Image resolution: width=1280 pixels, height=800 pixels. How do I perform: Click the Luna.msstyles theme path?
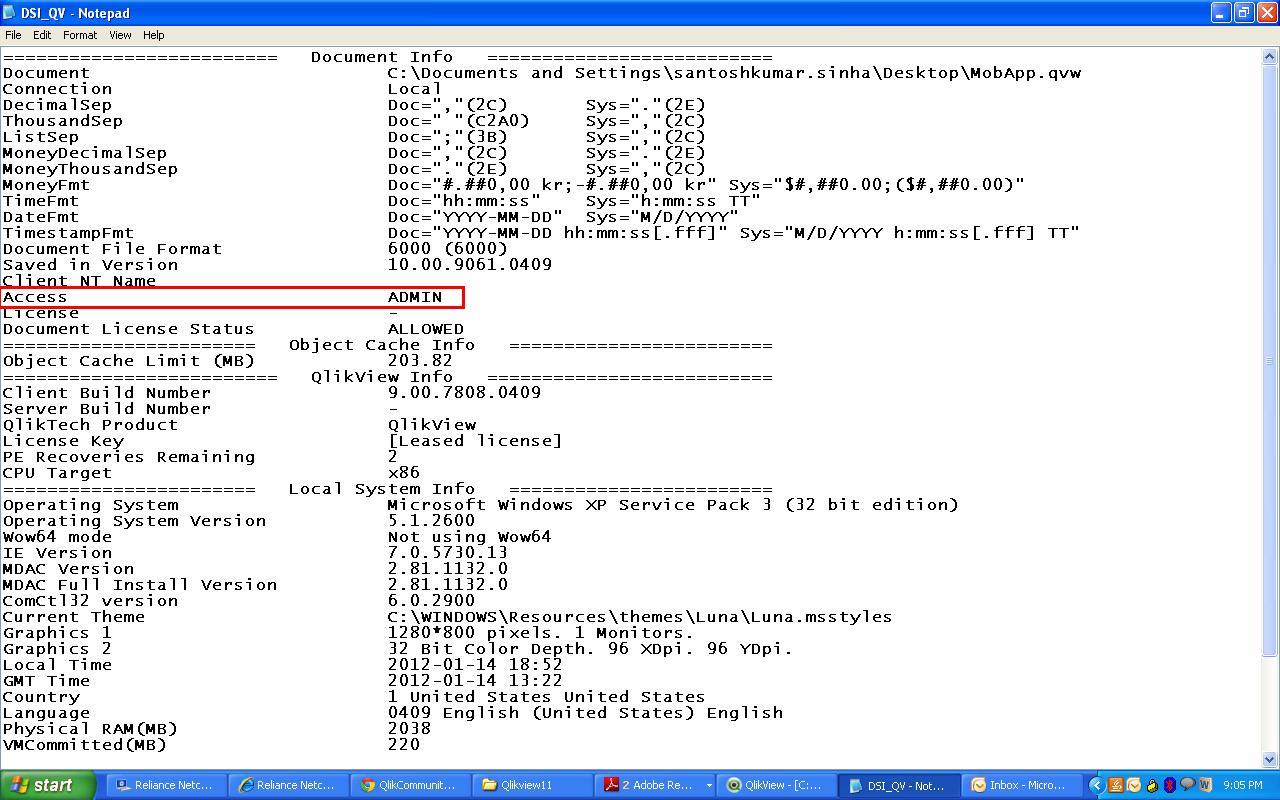[640, 617]
